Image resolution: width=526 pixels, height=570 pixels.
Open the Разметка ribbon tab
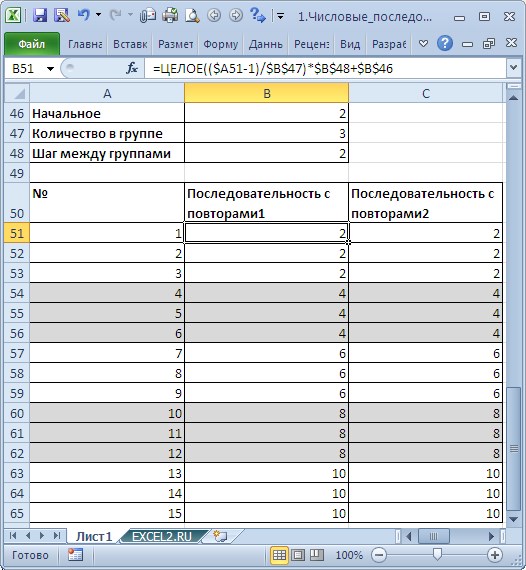[x=175, y=44]
